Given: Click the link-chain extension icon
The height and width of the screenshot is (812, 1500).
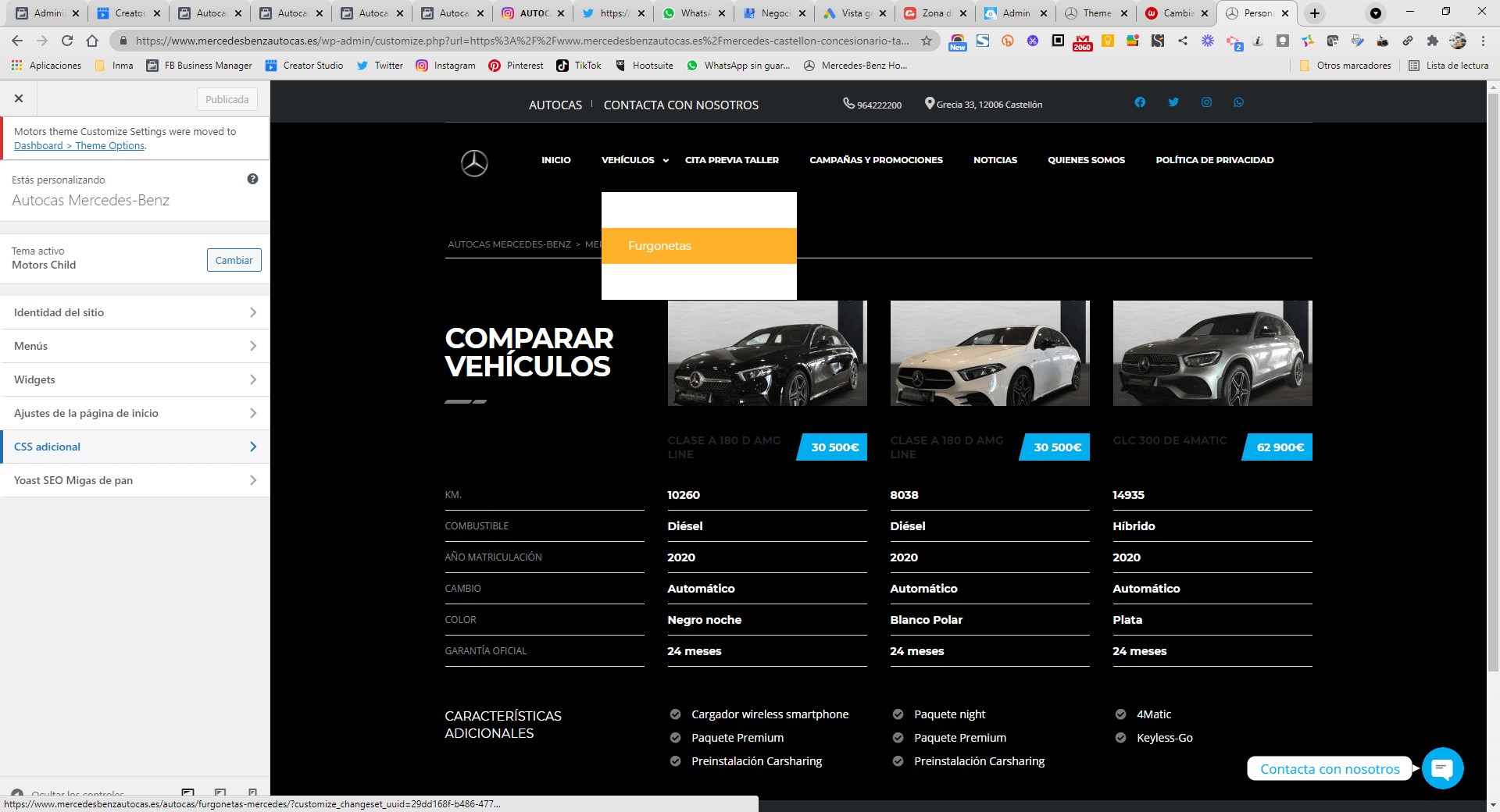Looking at the screenshot, I should (1407, 41).
